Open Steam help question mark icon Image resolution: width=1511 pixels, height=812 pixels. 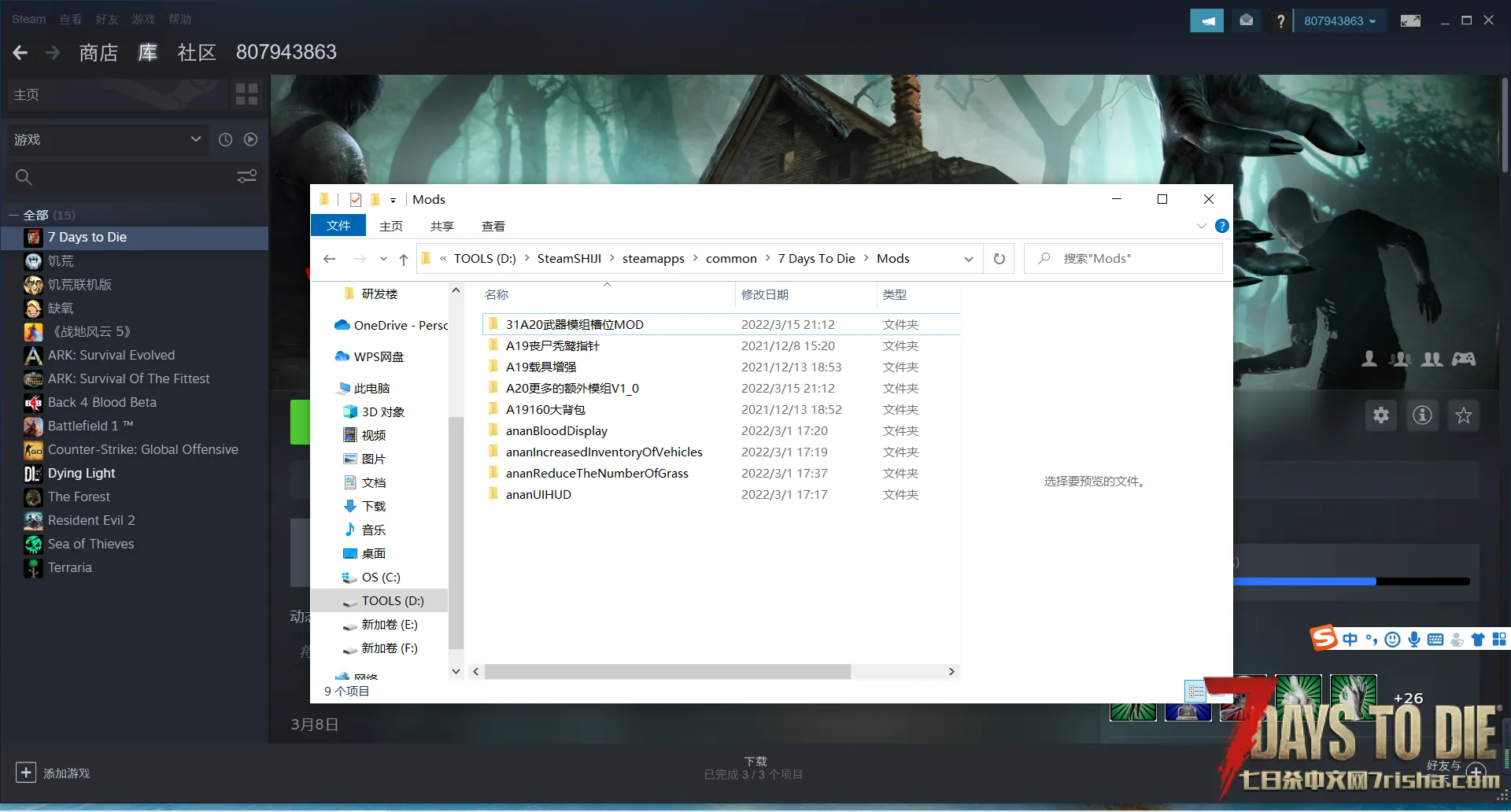click(1280, 20)
